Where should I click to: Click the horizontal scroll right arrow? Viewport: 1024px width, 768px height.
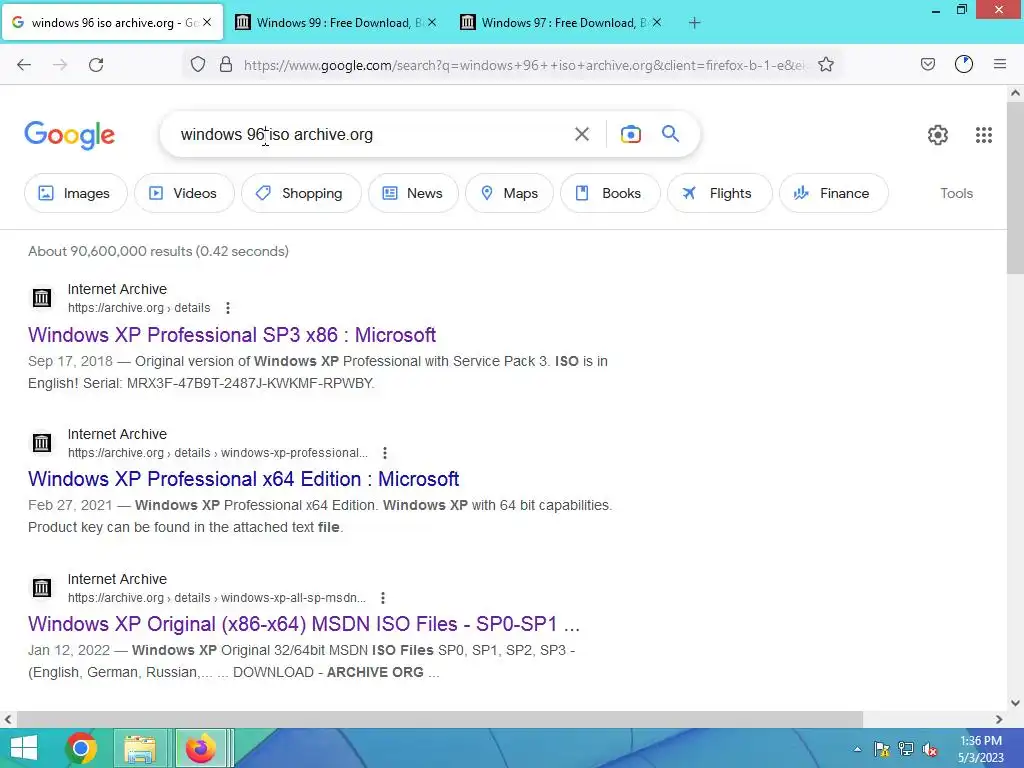(999, 719)
